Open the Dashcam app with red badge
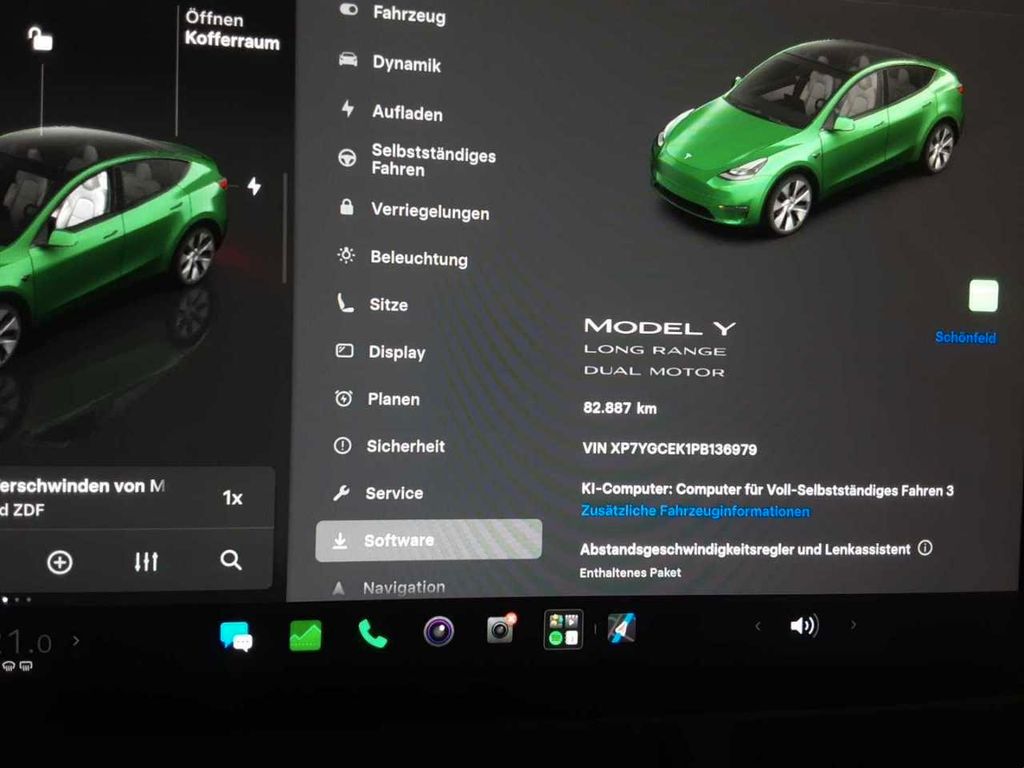Viewport: 1024px width, 768px height. click(x=501, y=630)
